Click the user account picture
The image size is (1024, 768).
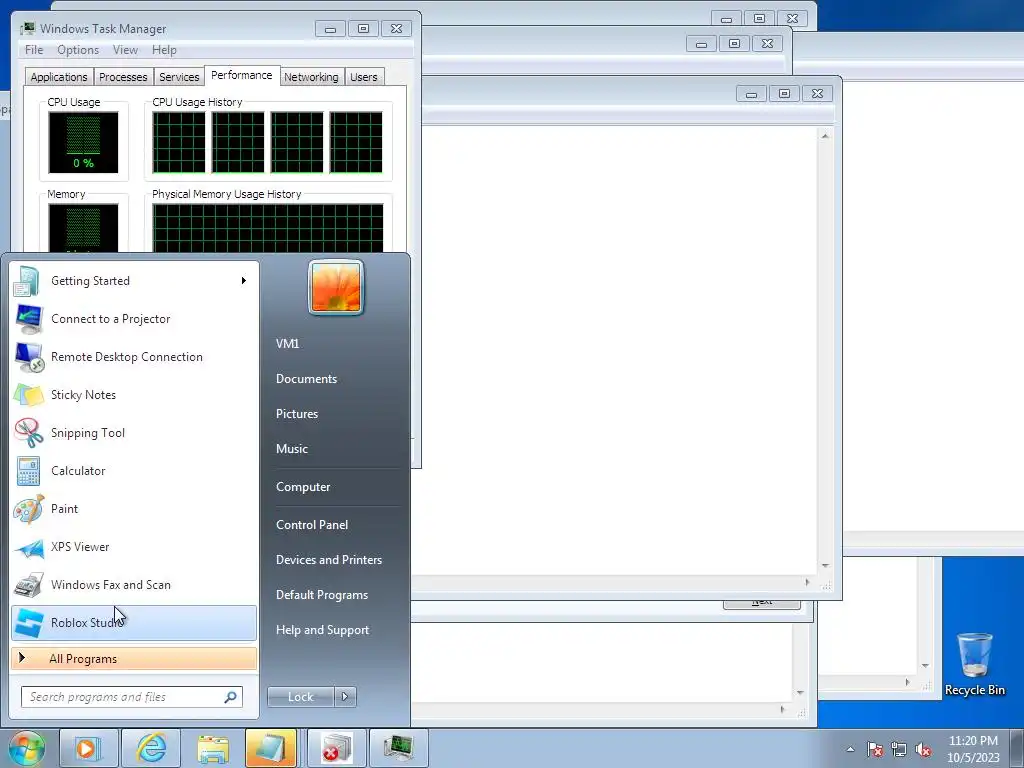click(x=336, y=287)
